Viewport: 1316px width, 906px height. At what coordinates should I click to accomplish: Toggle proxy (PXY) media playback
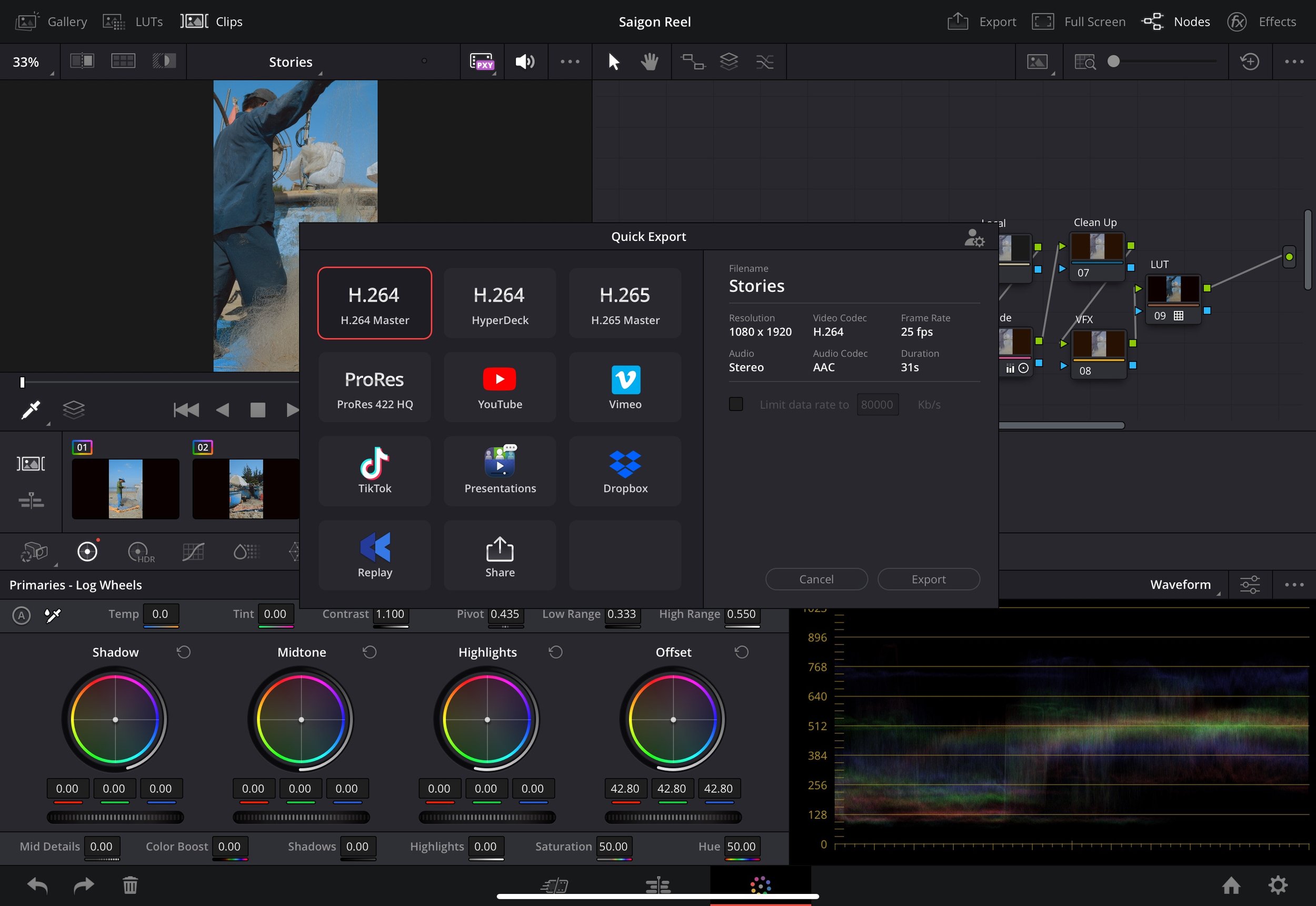482,62
